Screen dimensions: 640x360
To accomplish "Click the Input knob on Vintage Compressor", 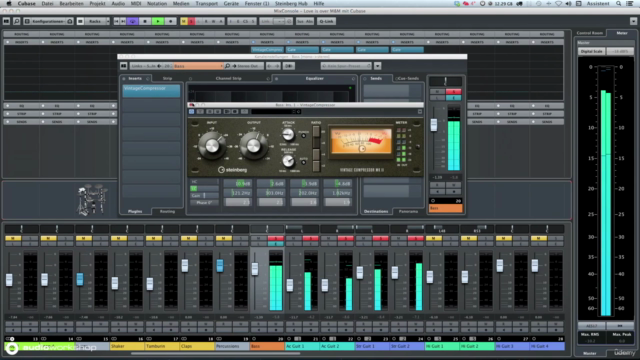I will pyautogui.click(x=212, y=146).
